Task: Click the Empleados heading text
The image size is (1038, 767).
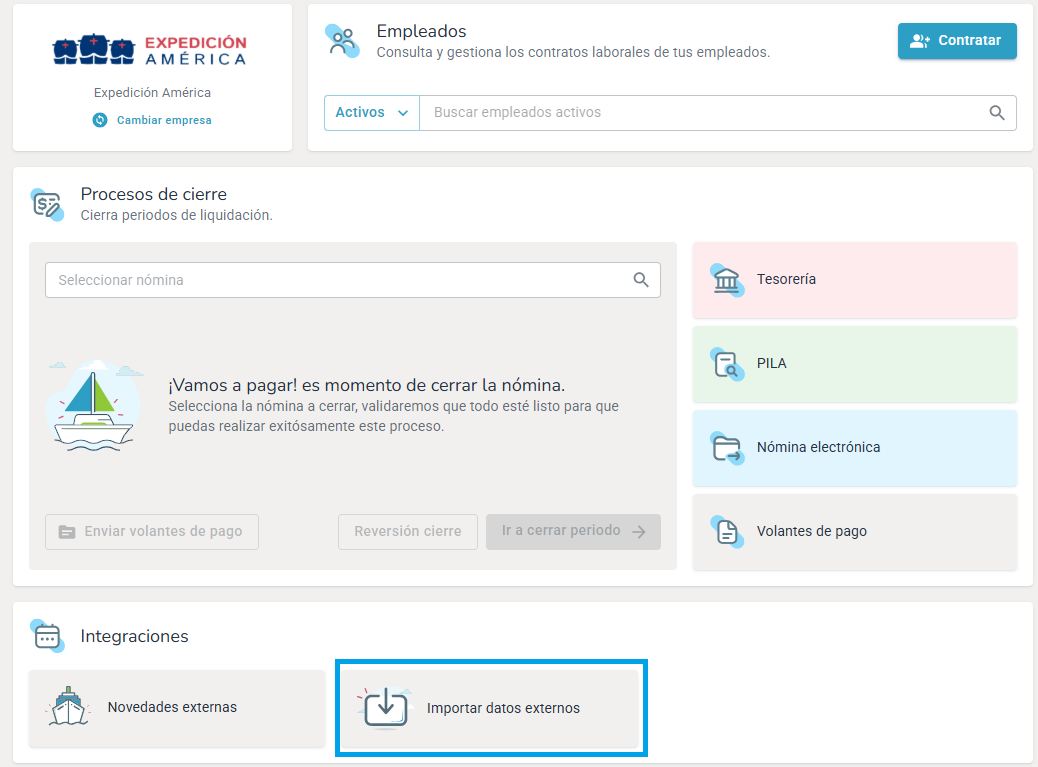Action: coord(421,31)
